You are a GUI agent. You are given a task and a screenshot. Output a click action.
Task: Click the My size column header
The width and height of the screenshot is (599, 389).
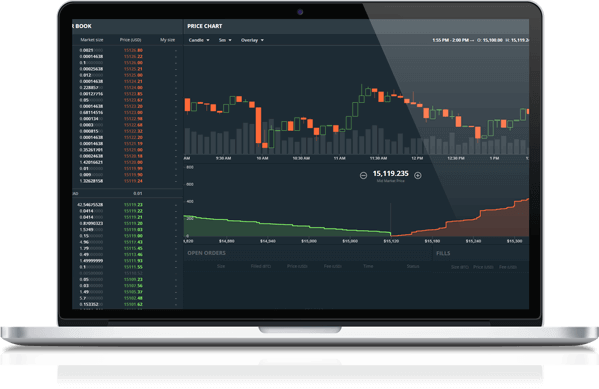[x=167, y=40]
